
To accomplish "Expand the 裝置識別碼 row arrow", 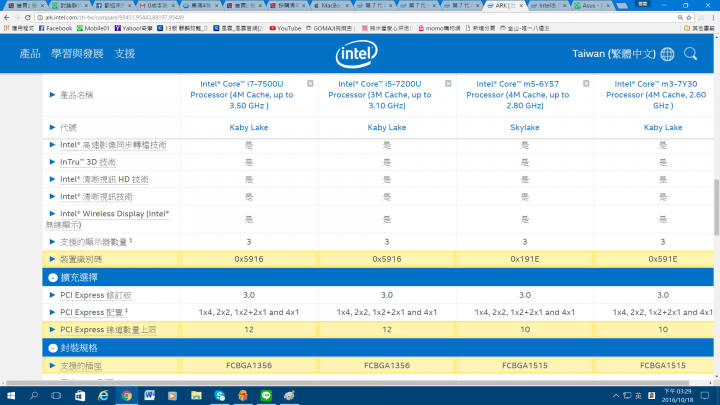I will (x=52, y=259).
